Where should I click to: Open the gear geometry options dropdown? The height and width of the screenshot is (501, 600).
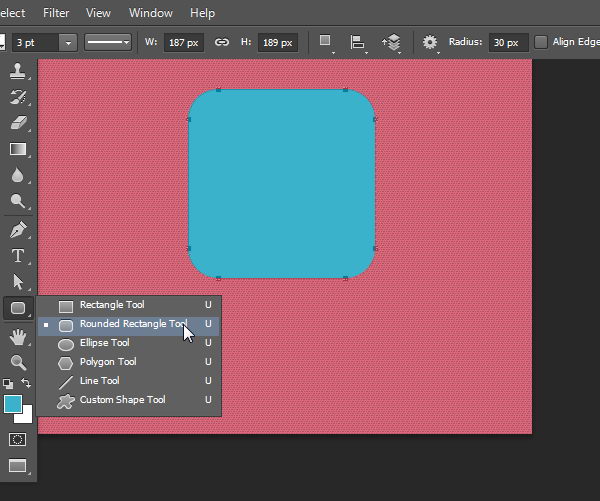click(430, 42)
